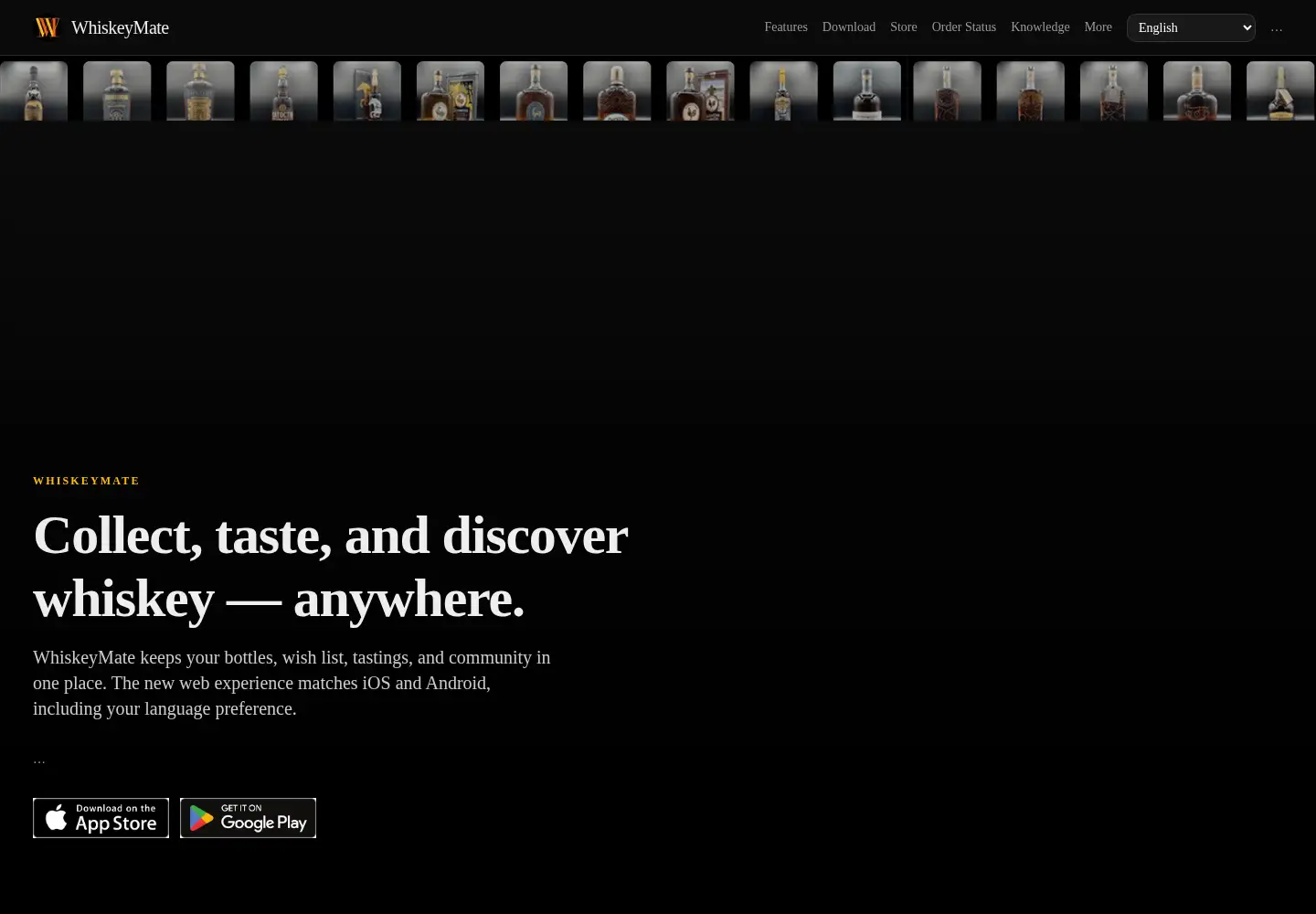Image resolution: width=1316 pixels, height=914 pixels.
Task: Go to the Features nav link
Action: pyautogui.click(x=786, y=27)
